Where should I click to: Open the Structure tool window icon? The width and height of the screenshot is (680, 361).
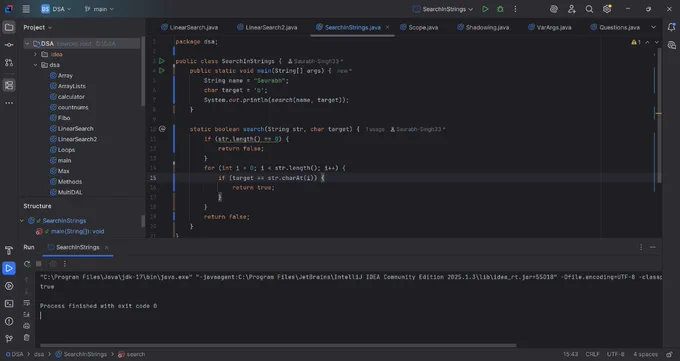pos(9,85)
